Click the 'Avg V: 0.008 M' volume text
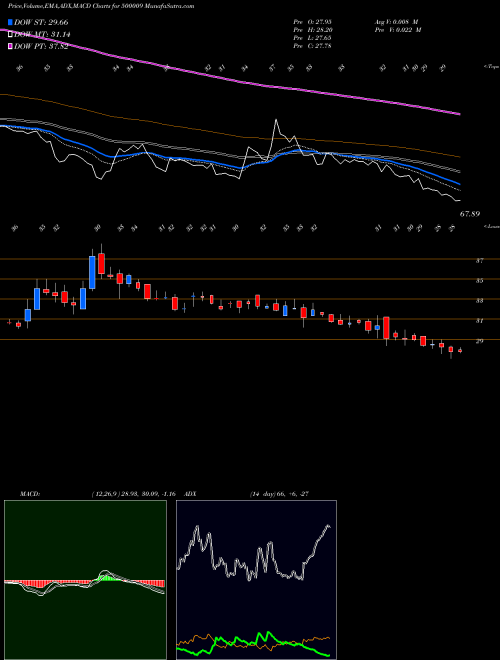The width and height of the screenshot is (500, 660). pos(396,21)
